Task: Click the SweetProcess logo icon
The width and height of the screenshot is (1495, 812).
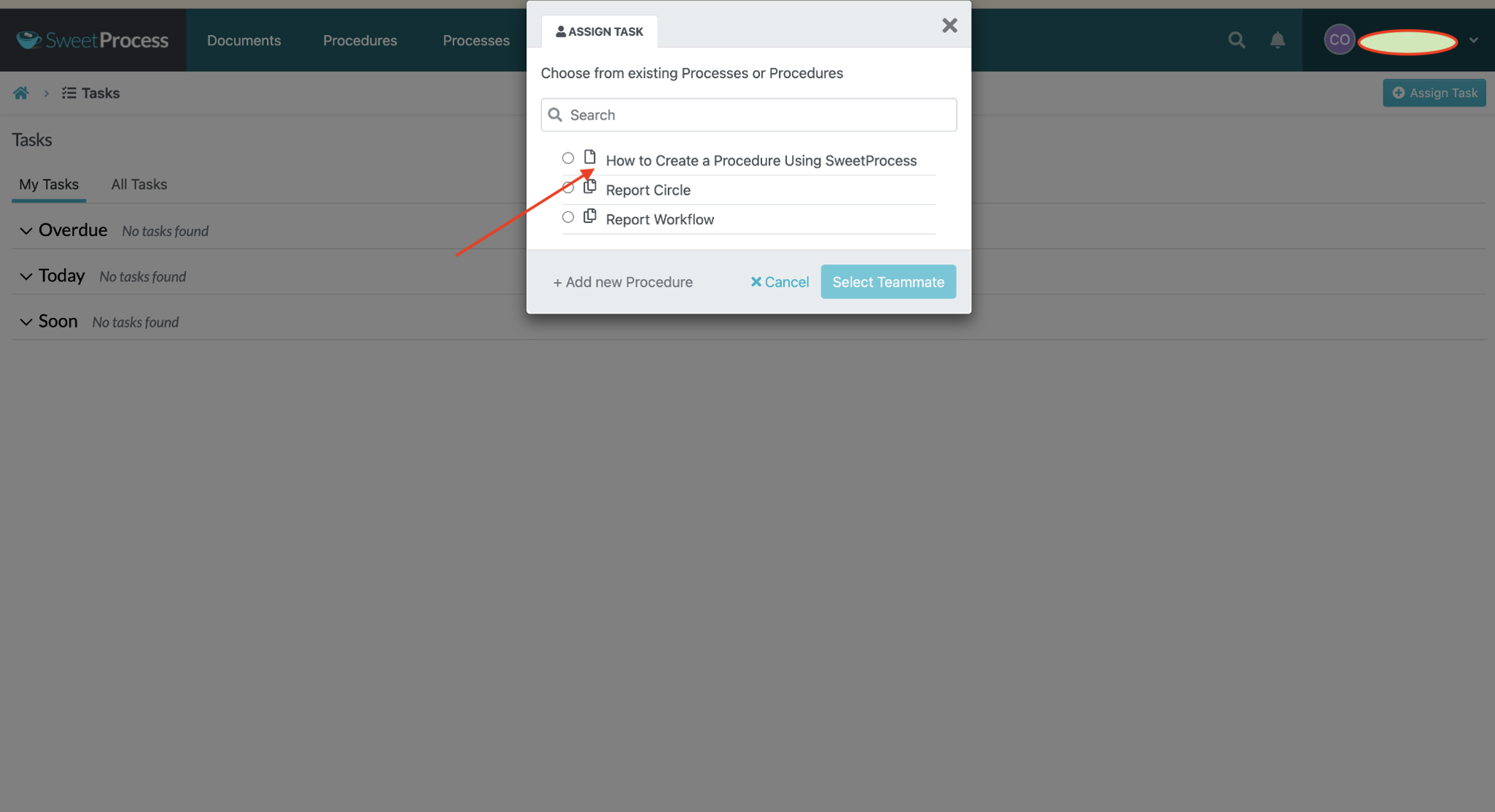Action: 28,38
